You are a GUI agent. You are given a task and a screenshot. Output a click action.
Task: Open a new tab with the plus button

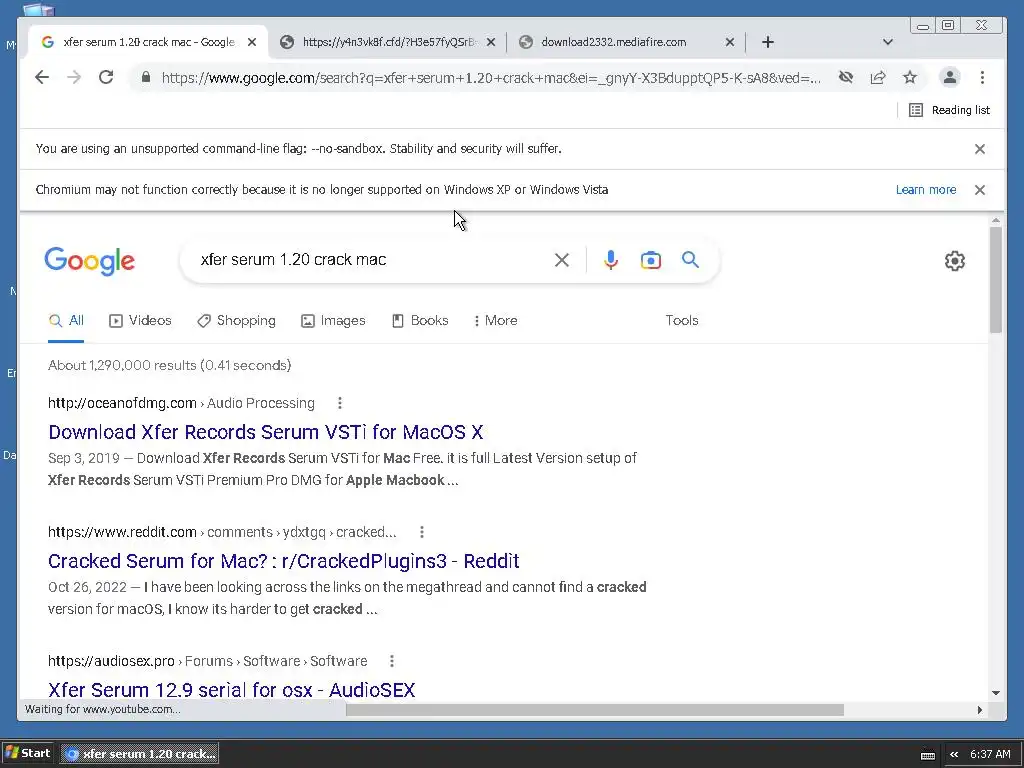tap(768, 42)
